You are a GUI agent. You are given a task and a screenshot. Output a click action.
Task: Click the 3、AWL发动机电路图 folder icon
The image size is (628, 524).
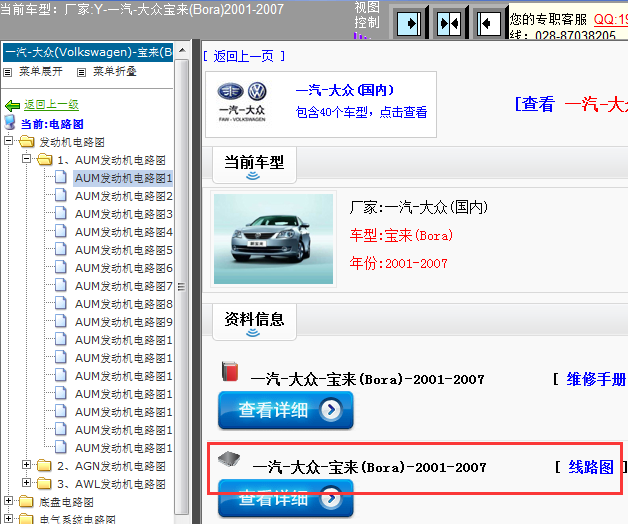pos(44,484)
